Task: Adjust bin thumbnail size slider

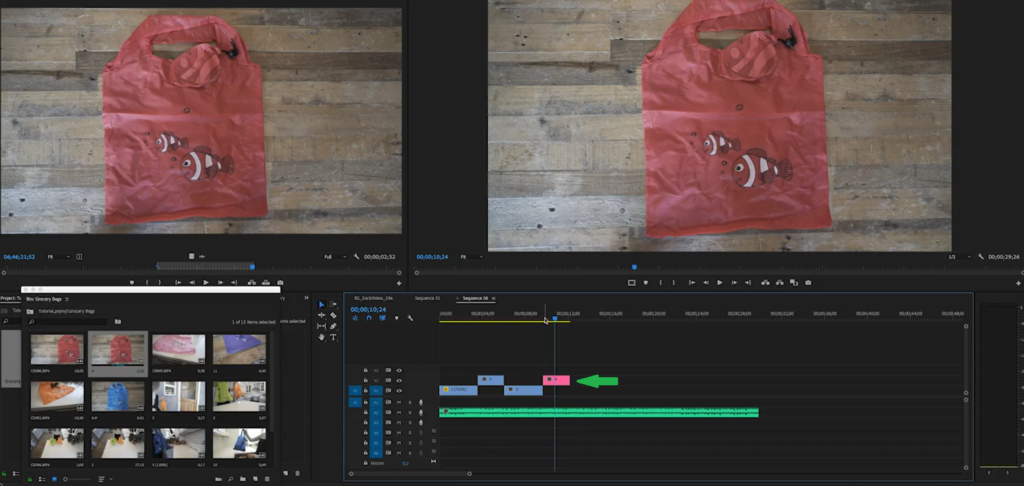Action: click(78, 479)
